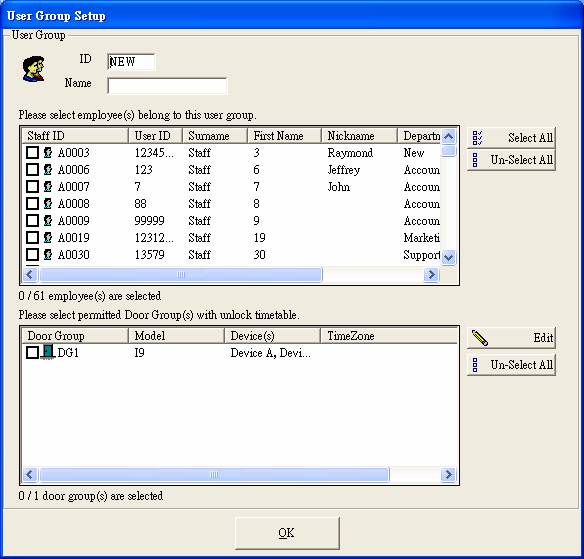The height and width of the screenshot is (559, 584).
Task: Check the box for staff A0006
Action: (32, 169)
